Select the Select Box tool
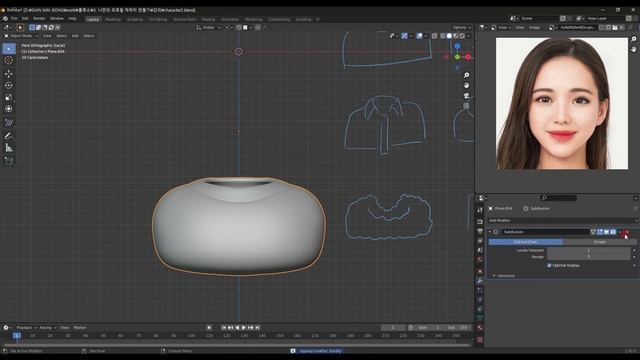The width and height of the screenshot is (640, 360). pyautogui.click(x=9, y=49)
